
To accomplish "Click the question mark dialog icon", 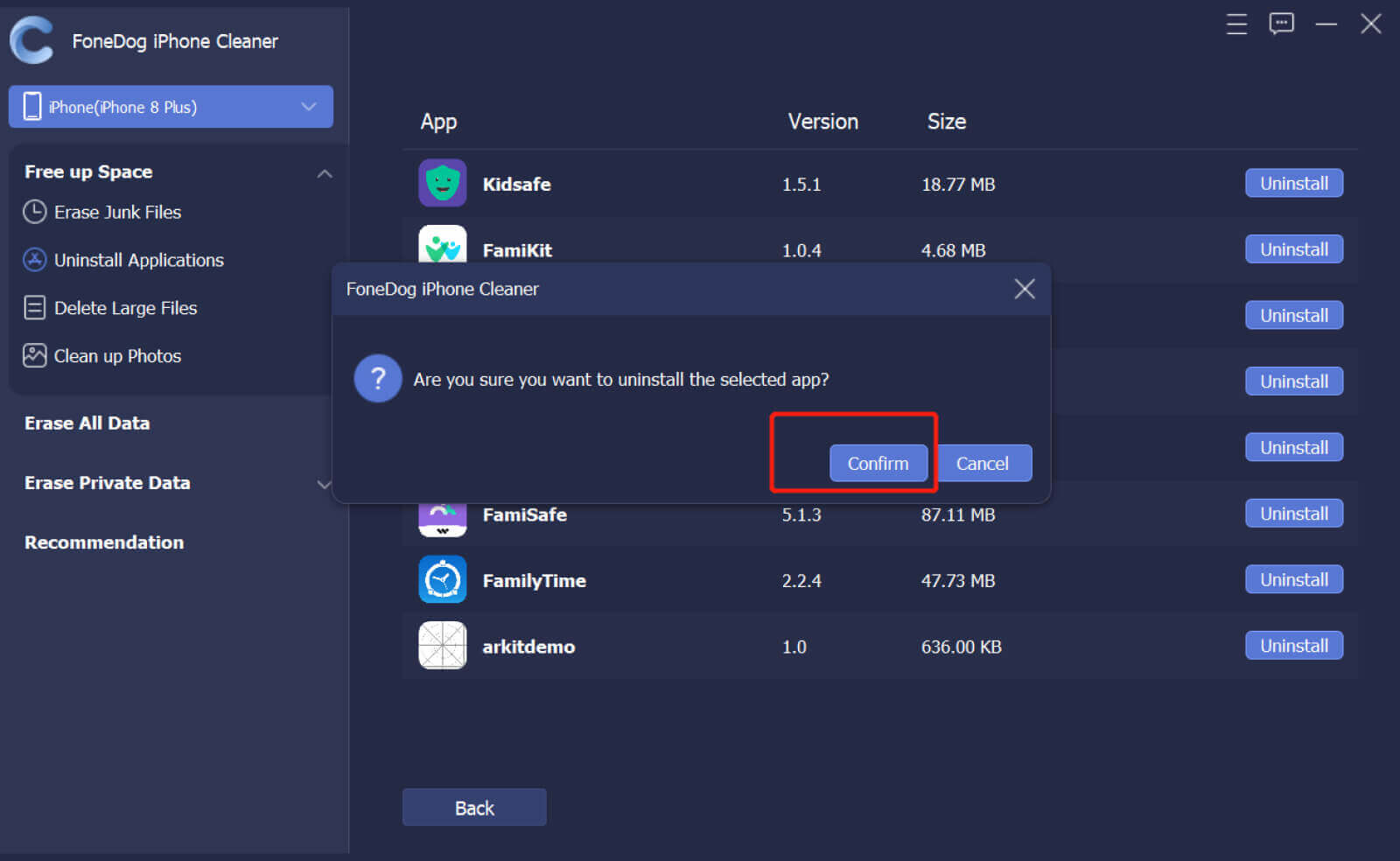I will 378,378.
